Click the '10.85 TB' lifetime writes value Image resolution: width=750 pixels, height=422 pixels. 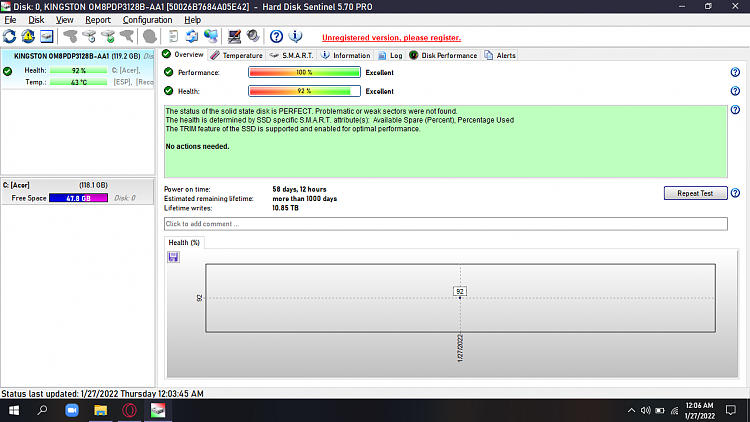(286, 208)
